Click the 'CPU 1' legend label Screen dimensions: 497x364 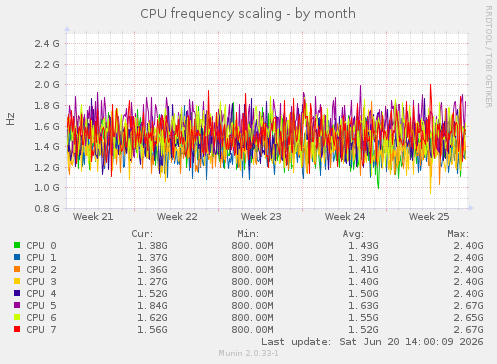click(x=41, y=258)
